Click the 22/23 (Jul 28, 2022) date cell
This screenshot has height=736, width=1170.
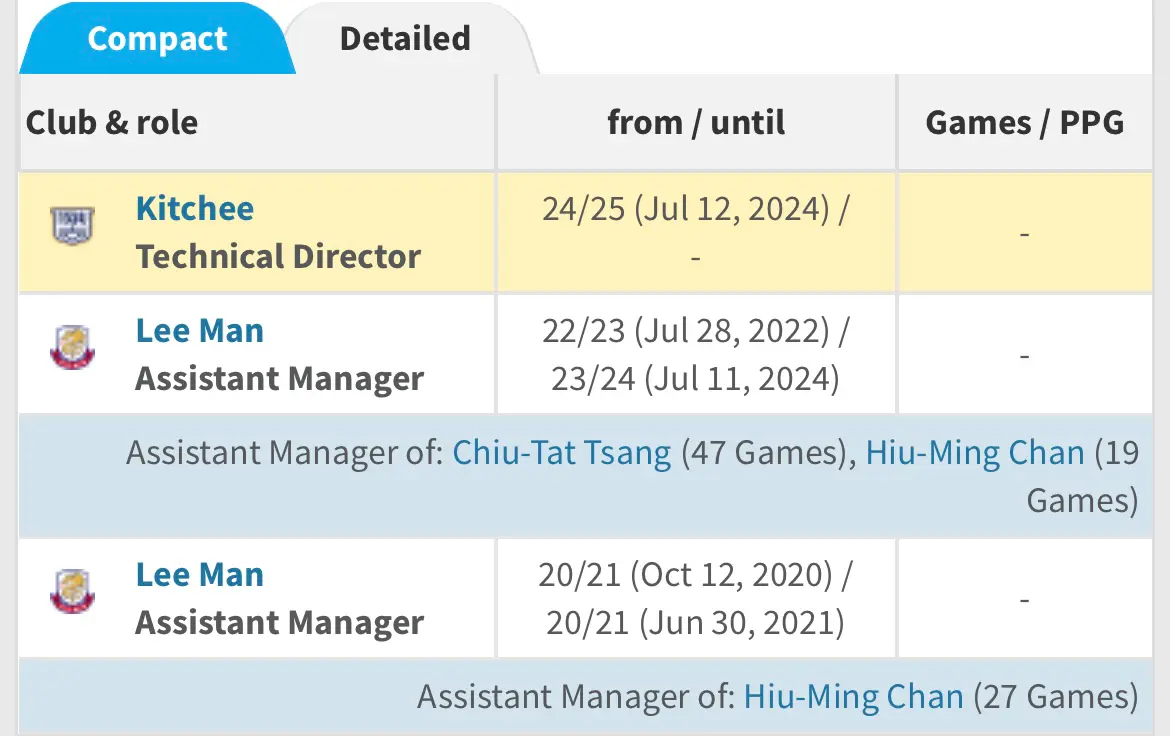tap(696, 355)
